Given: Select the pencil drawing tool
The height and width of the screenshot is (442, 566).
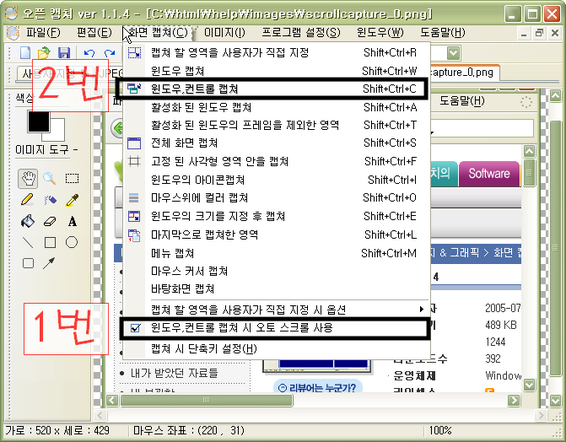Looking at the screenshot, I should (27, 200).
